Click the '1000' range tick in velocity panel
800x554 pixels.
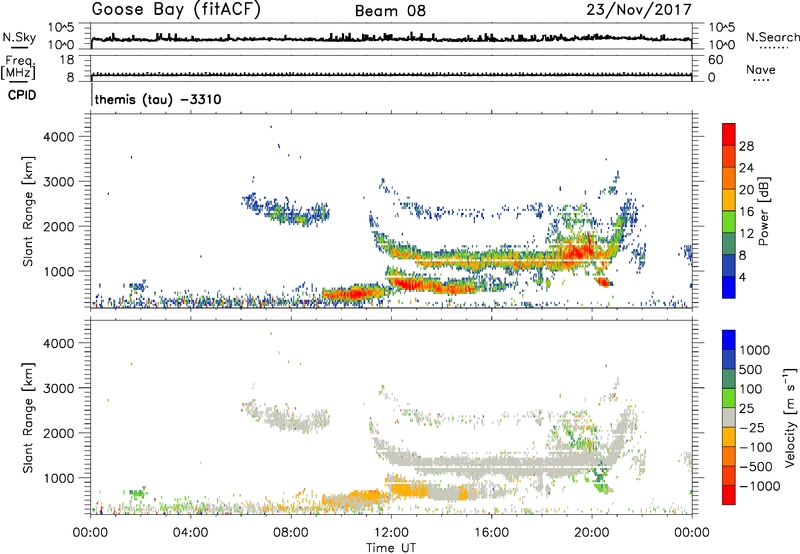coord(59,478)
